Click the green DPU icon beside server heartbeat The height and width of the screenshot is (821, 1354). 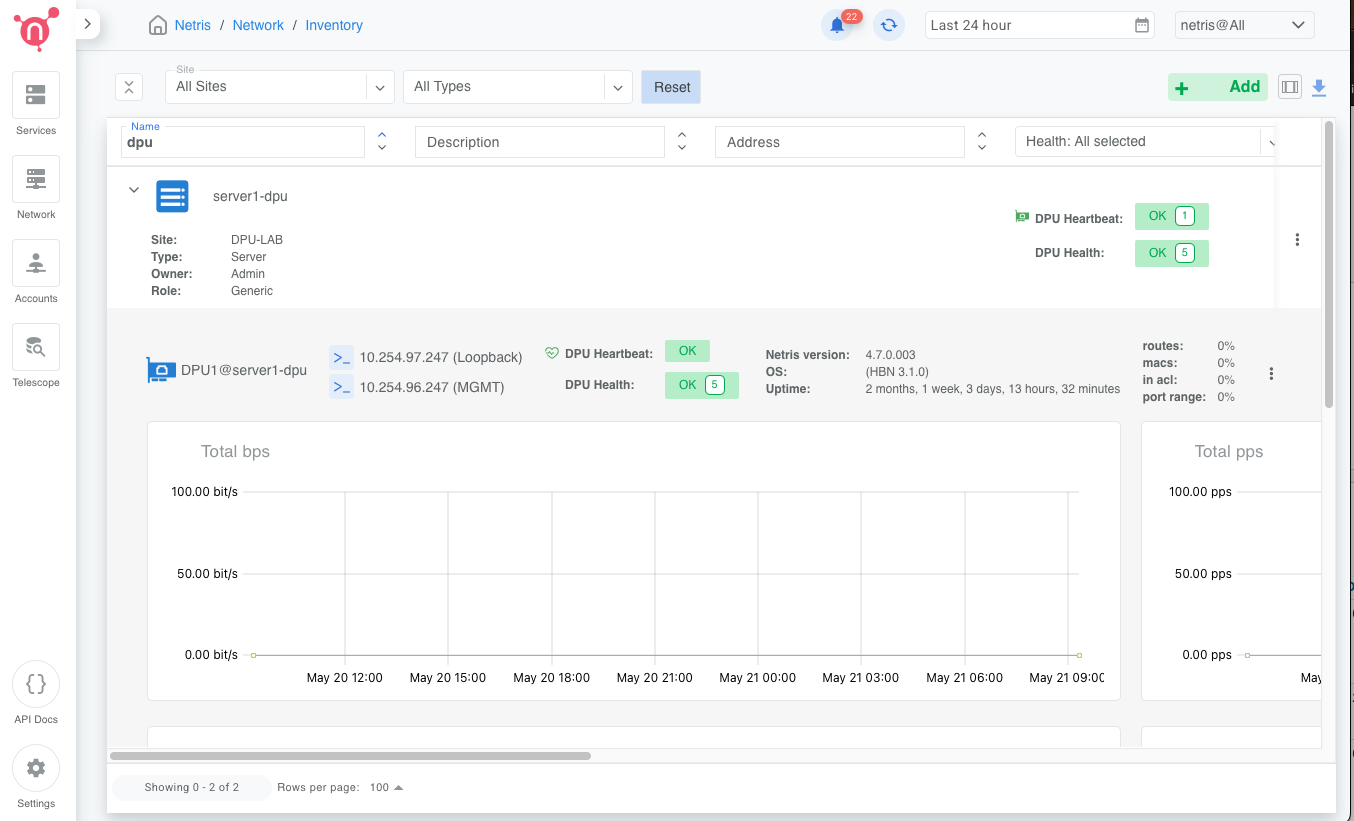click(x=1022, y=216)
